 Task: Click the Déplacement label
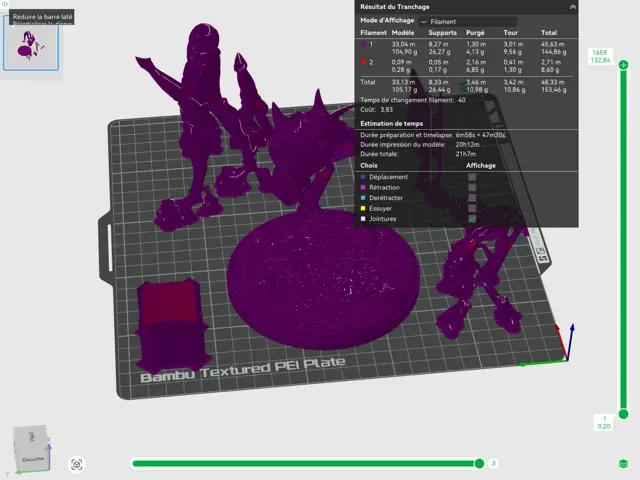pos(388,177)
